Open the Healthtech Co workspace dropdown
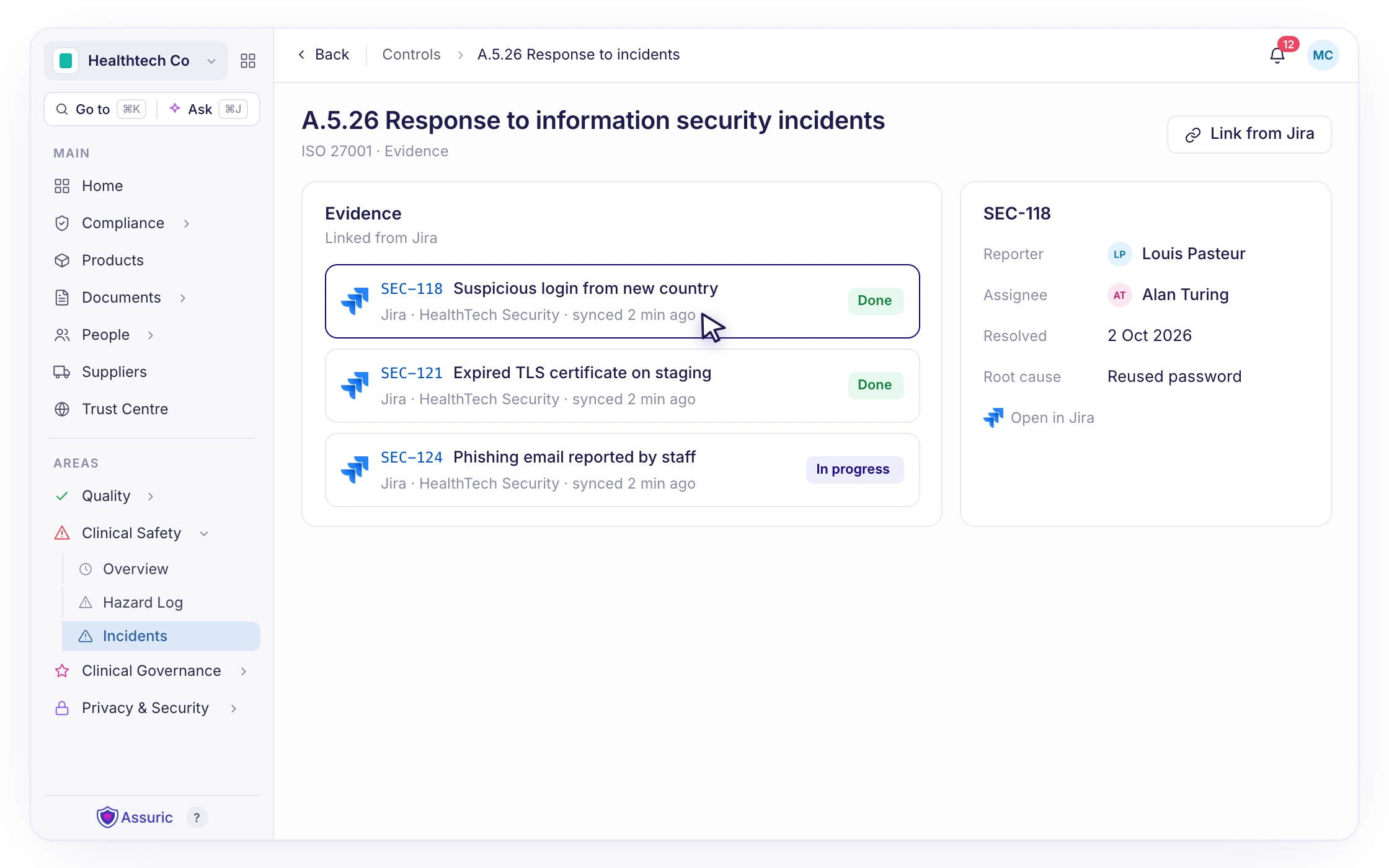The image size is (1389, 868). pos(136,61)
